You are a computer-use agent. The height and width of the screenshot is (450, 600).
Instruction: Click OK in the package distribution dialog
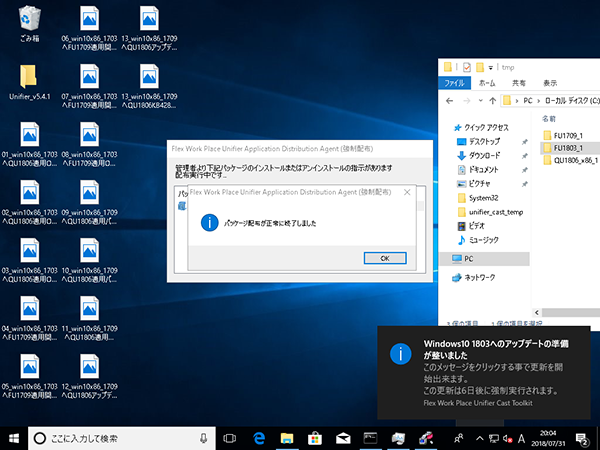point(385,258)
